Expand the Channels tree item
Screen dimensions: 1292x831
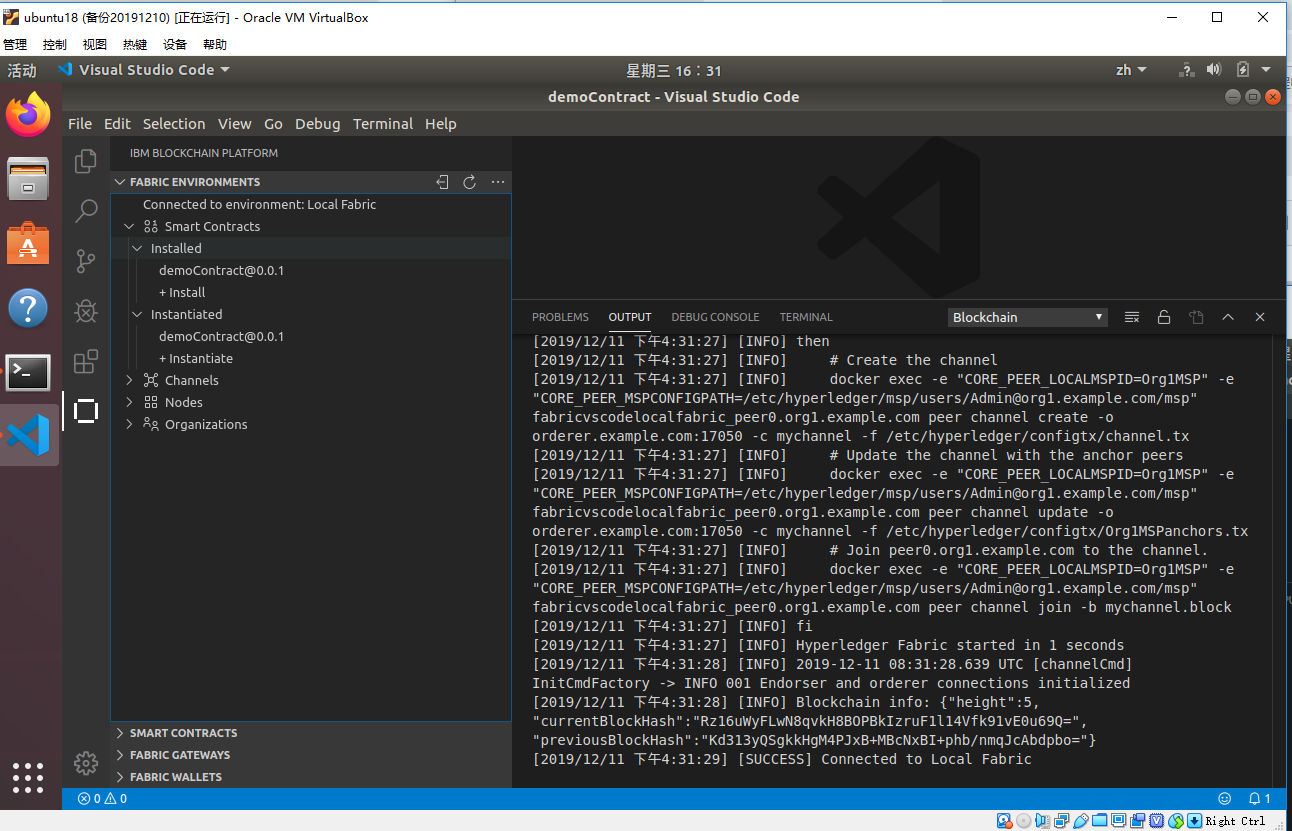[x=190, y=380]
